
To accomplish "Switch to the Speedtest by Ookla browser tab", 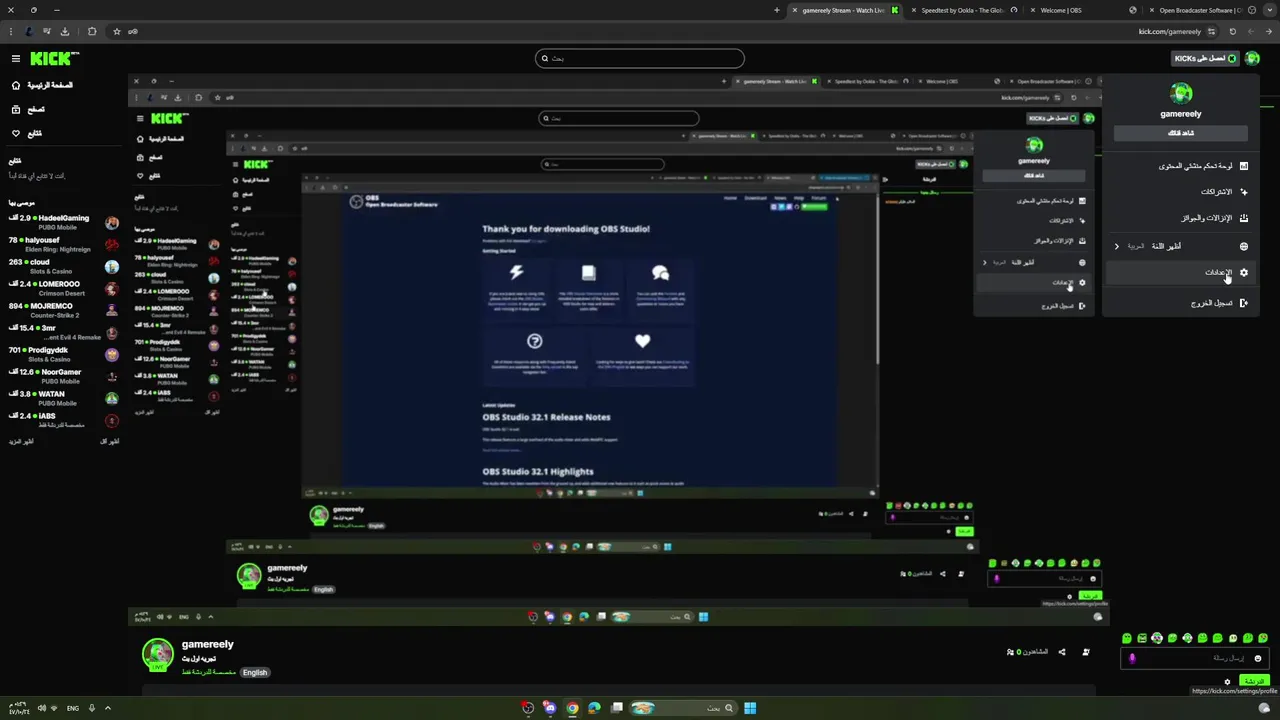I will (963, 10).
